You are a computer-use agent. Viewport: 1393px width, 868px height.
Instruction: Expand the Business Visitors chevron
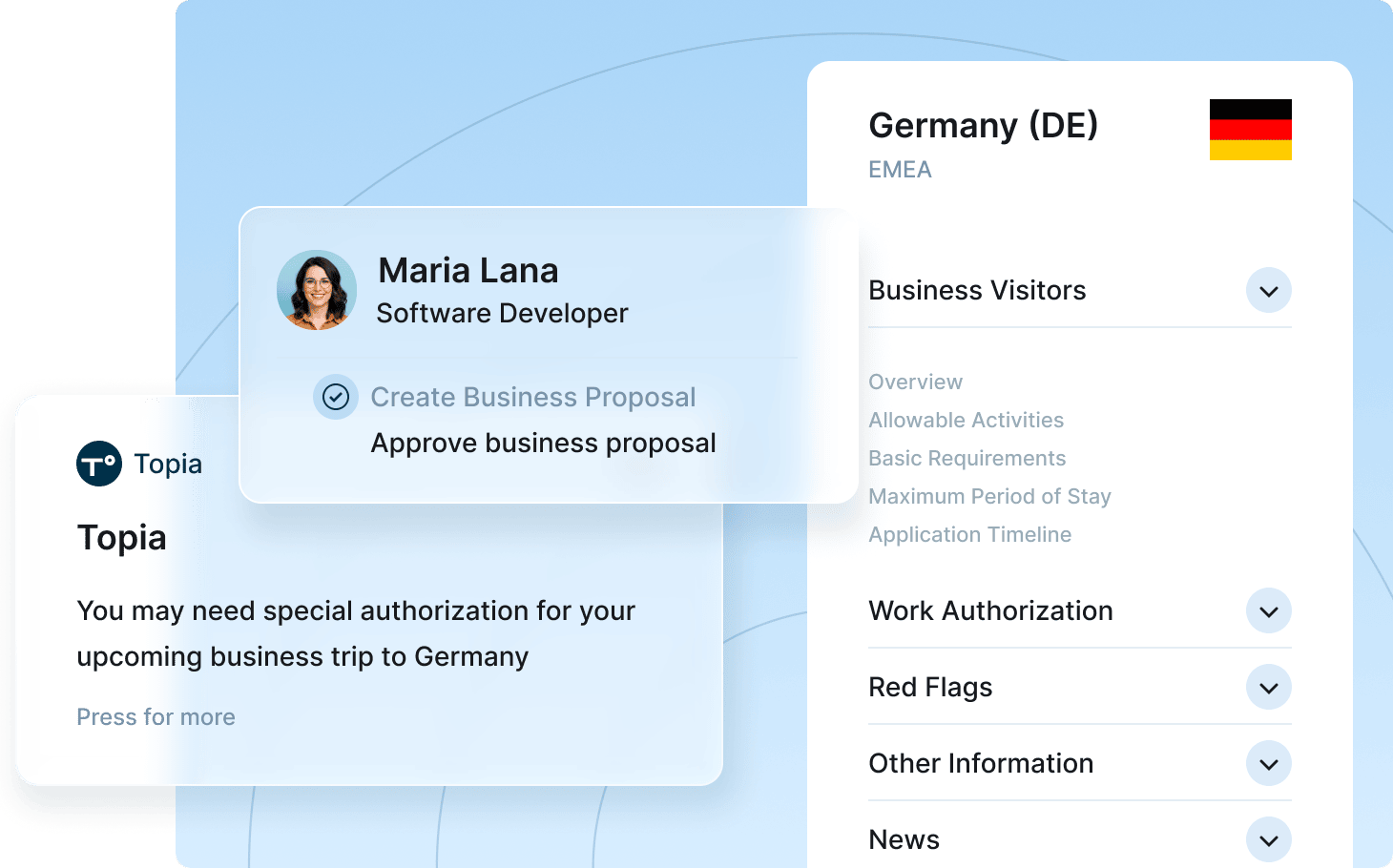pyautogui.click(x=1268, y=291)
